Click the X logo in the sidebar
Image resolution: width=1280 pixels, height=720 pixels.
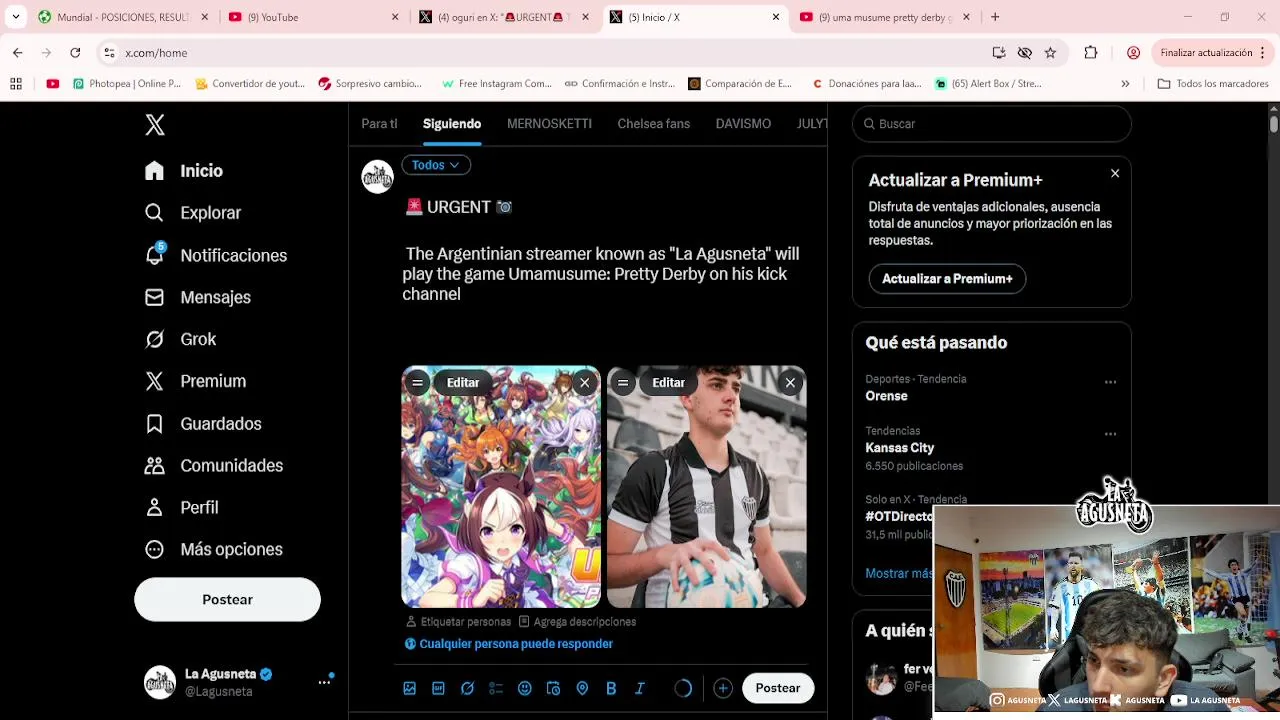point(155,124)
